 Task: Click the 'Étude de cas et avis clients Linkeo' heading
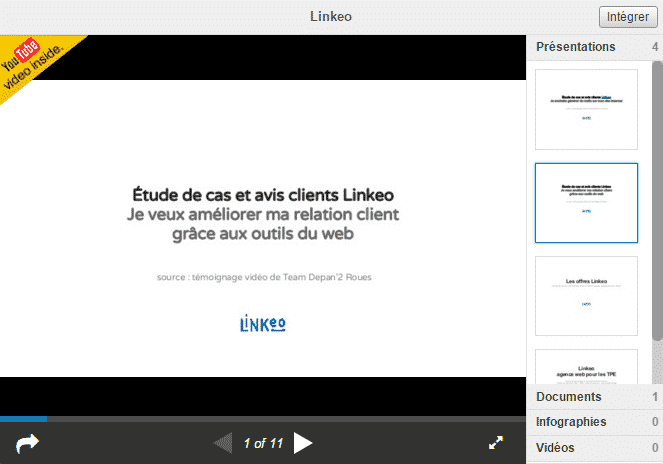(x=263, y=195)
